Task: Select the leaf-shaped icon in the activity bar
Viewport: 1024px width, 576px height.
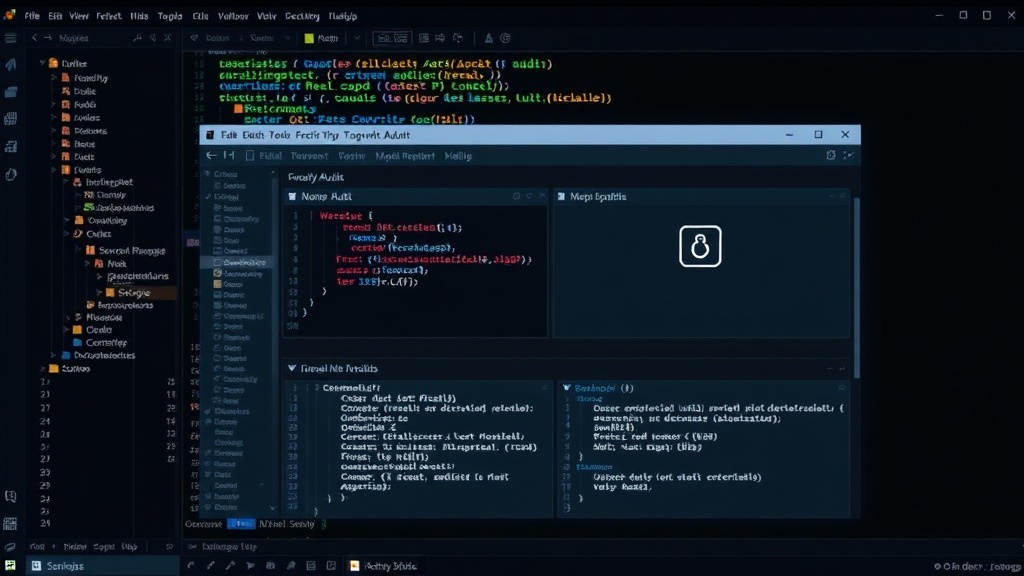Action: click(x=10, y=65)
